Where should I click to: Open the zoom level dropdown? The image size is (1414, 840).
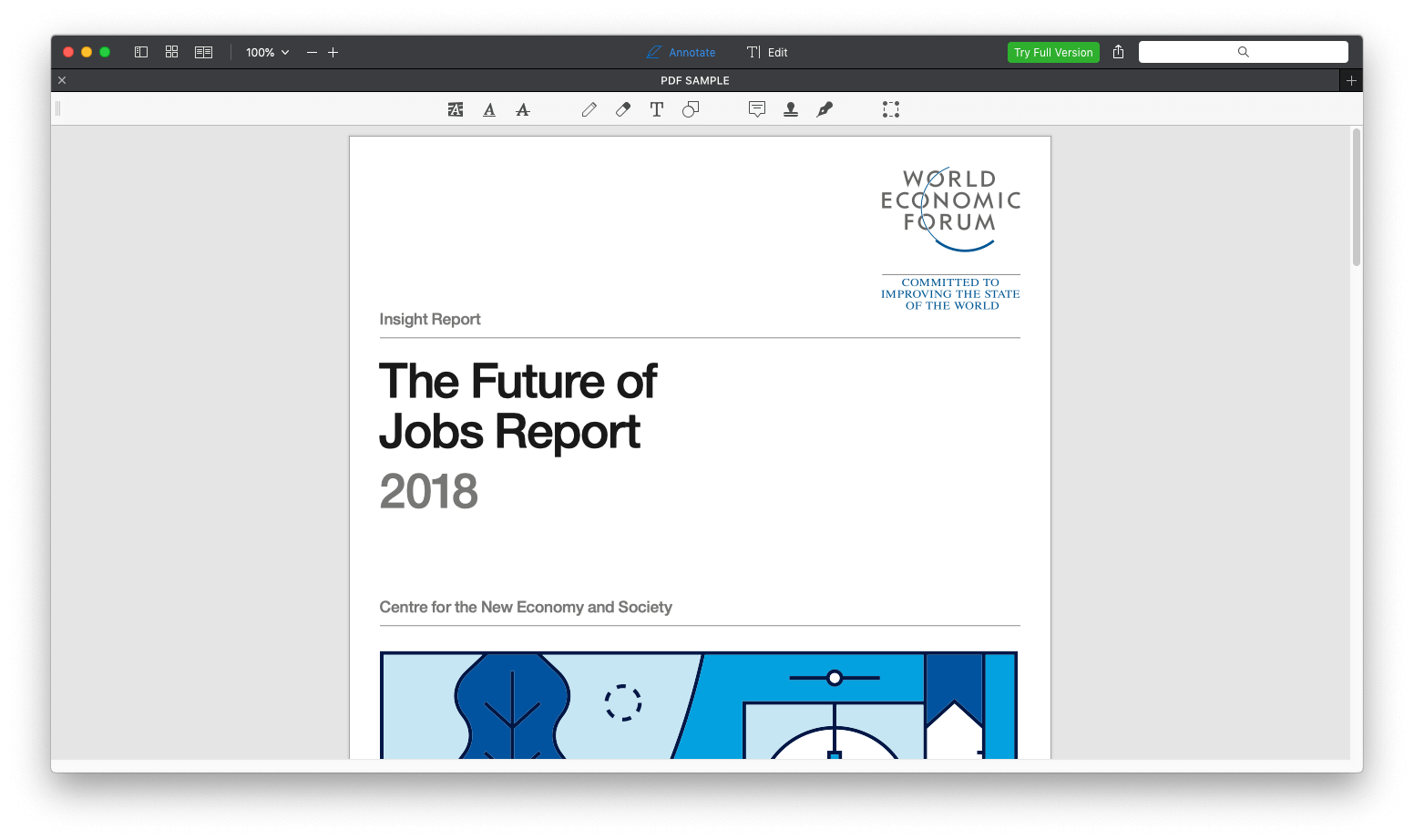[x=266, y=52]
